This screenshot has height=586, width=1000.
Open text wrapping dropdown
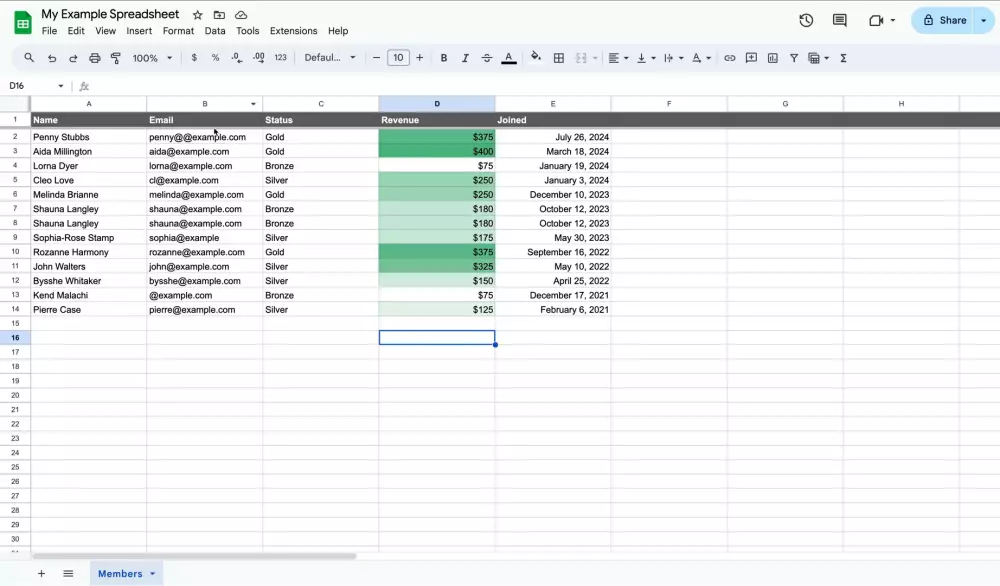click(x=673, y=58)
